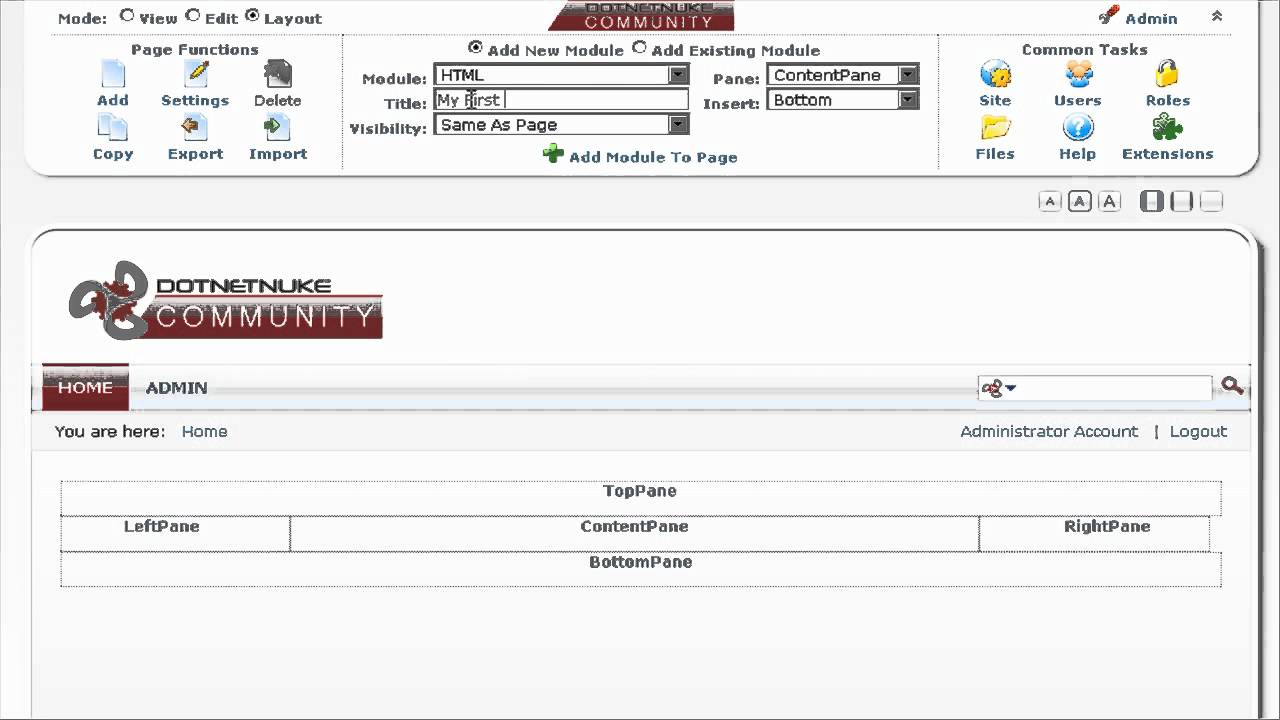Go to the ADMIN menu tab

pos(177,388)
